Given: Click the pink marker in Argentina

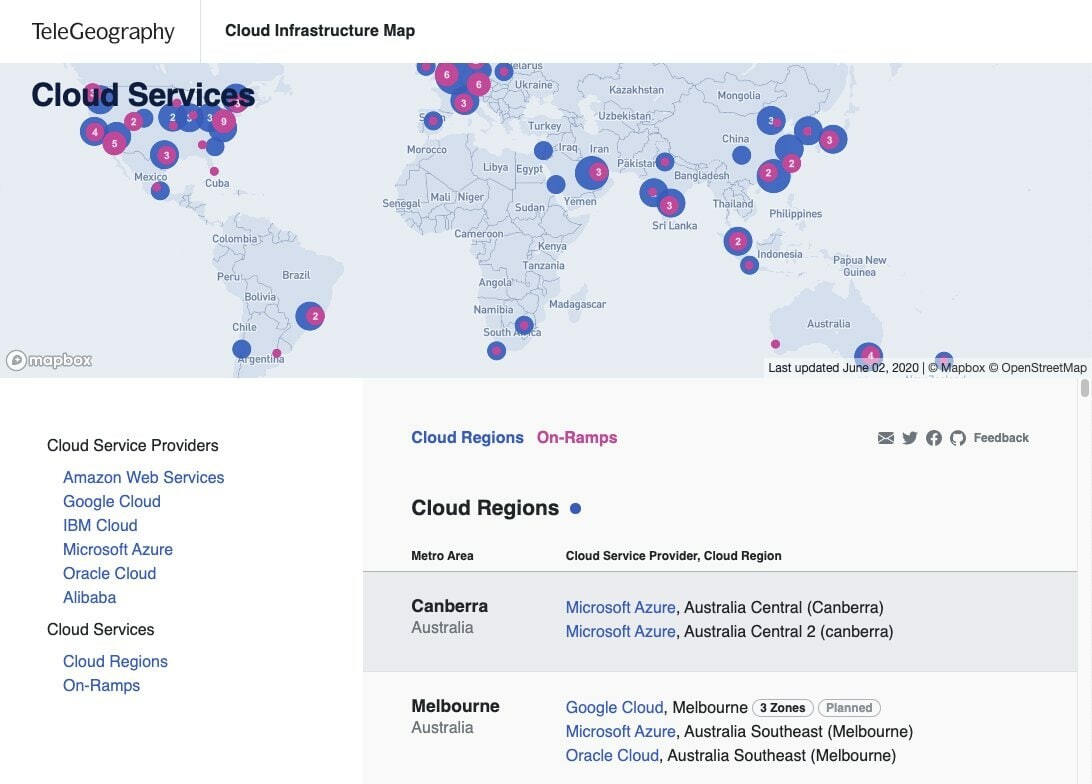Looking at the screenshot, I should (276, 353).
